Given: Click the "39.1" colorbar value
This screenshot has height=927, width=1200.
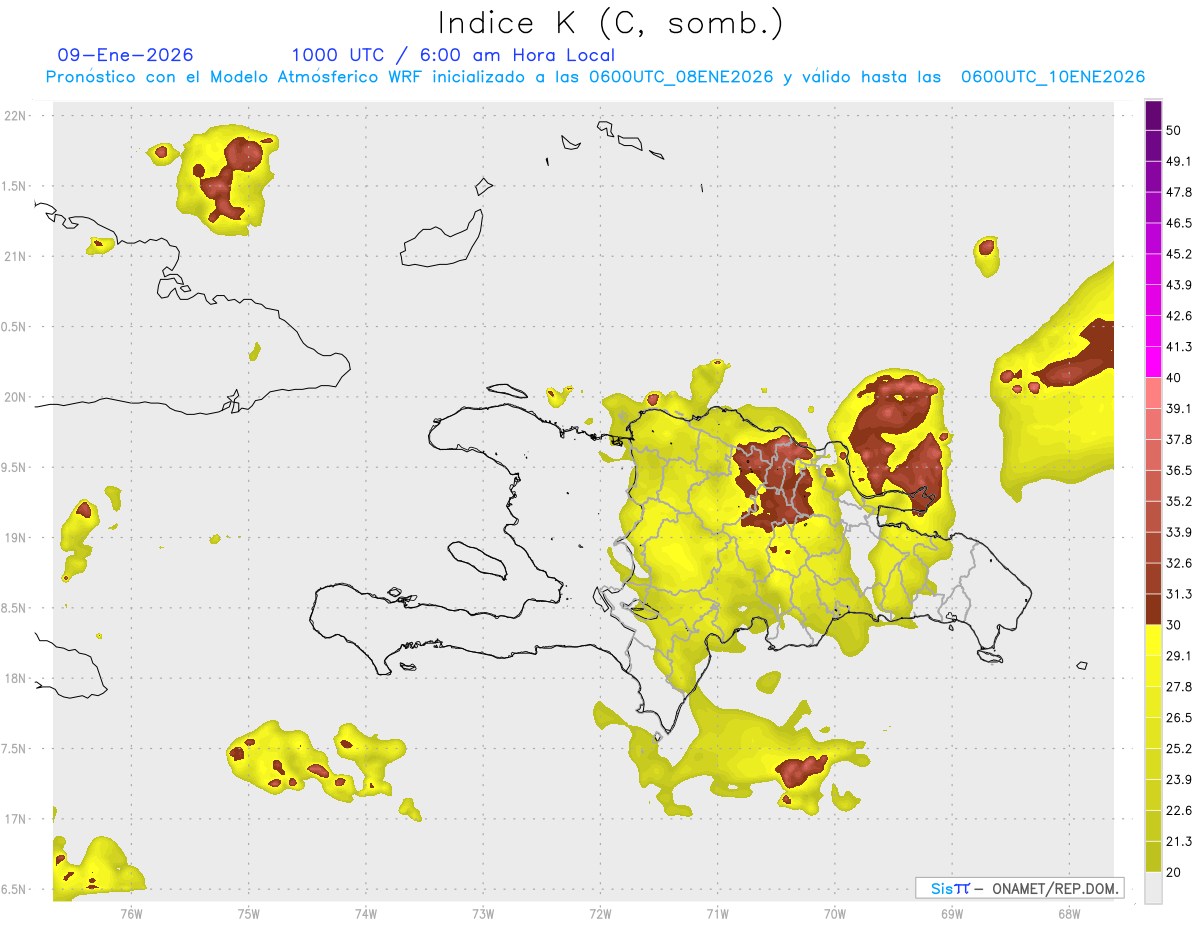Looking at the screenshot, I should [x=1179, y=408].
